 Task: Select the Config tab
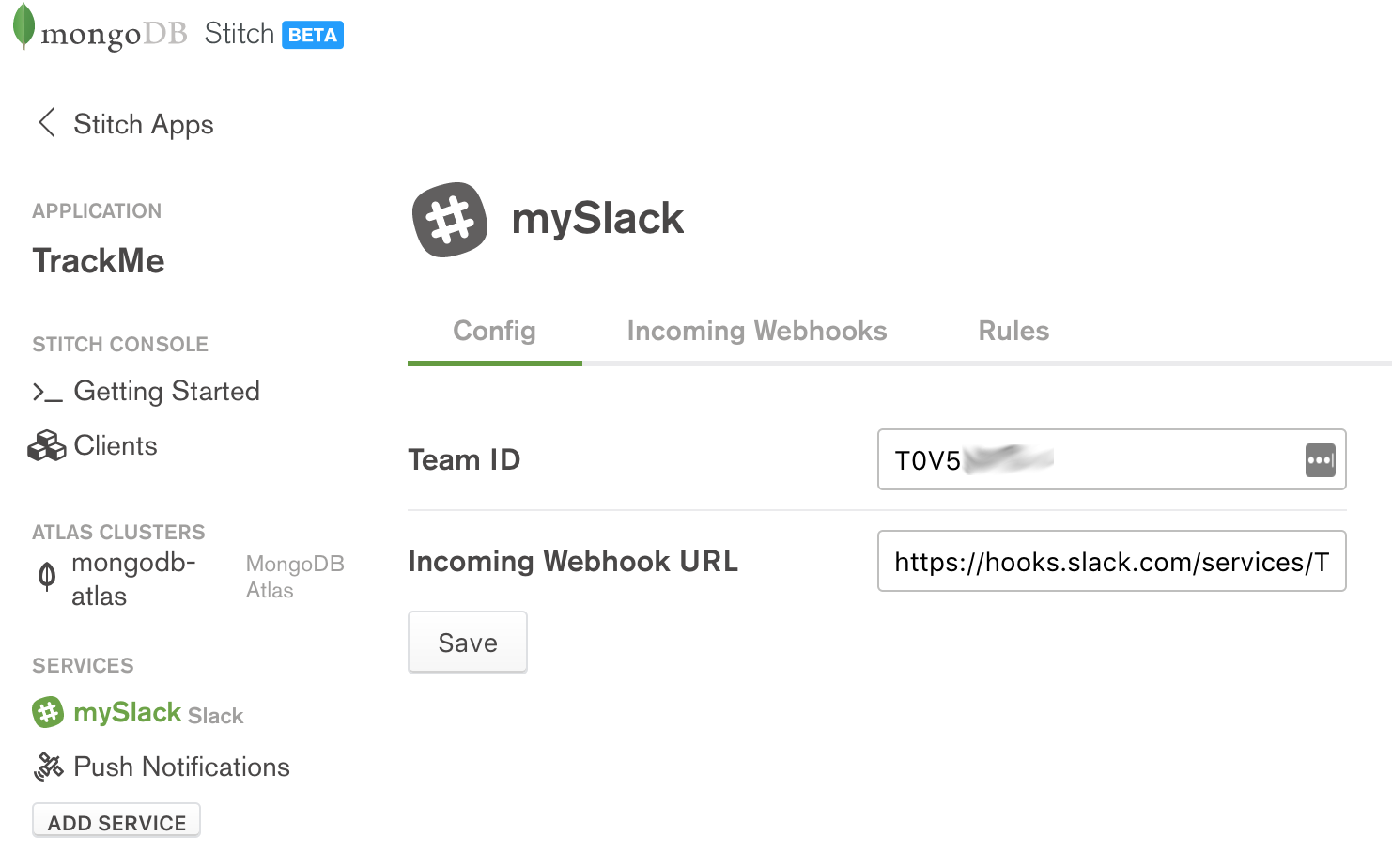(x=494, y=331)
